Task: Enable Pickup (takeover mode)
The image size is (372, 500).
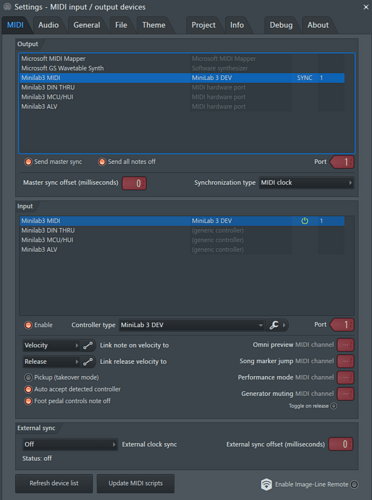Action: 29,377
